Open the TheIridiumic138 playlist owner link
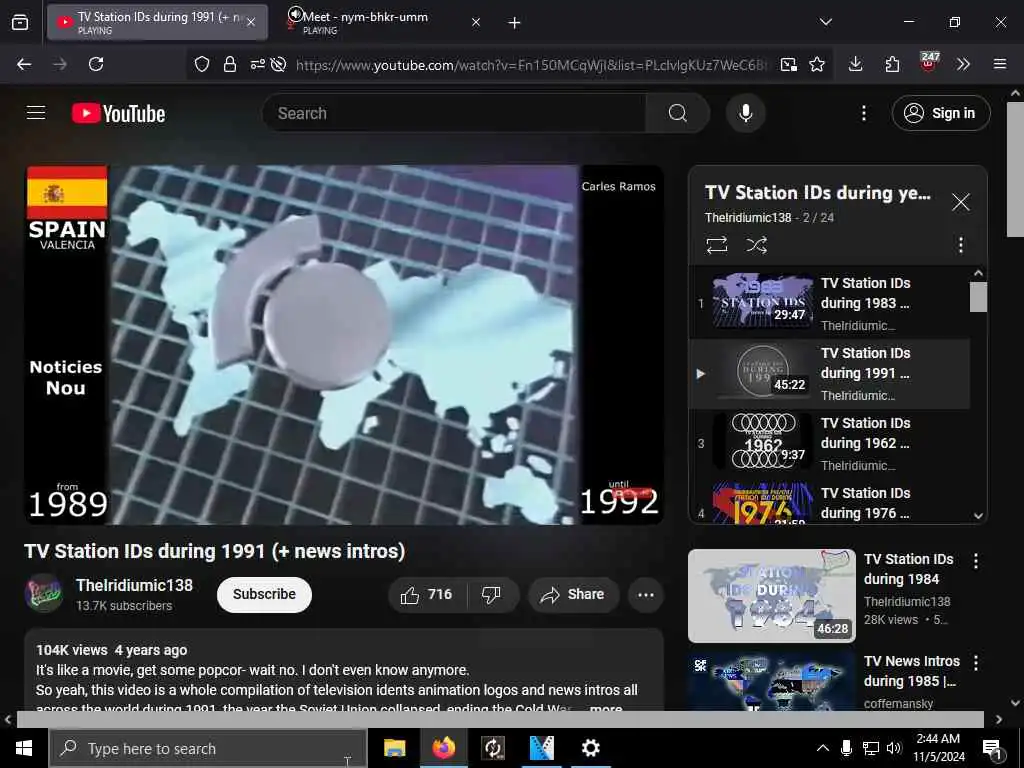Screen dimensions: 1024x768 coord(748,217)
